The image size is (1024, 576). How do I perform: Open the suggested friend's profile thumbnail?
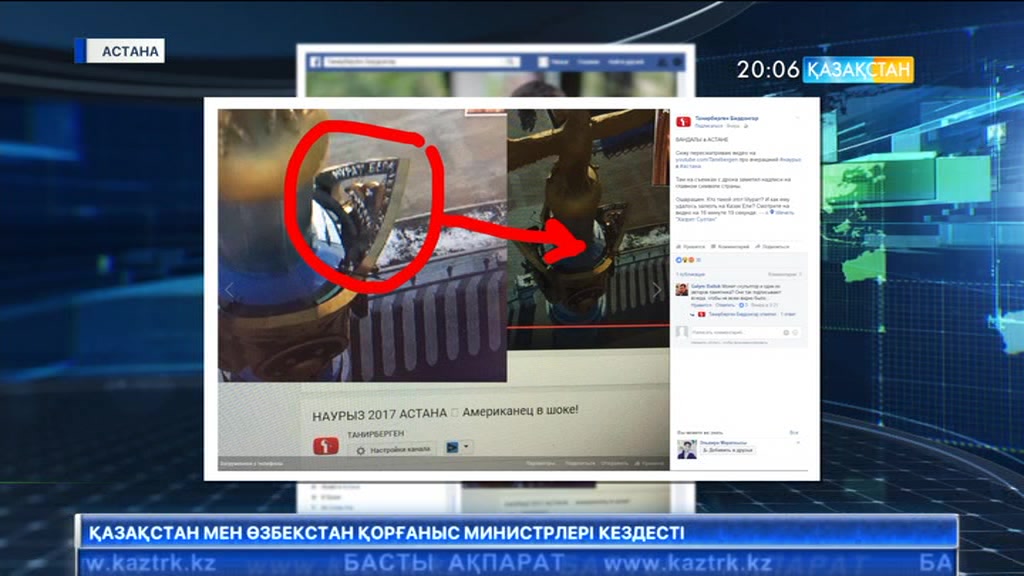click(x=686, y=449)
